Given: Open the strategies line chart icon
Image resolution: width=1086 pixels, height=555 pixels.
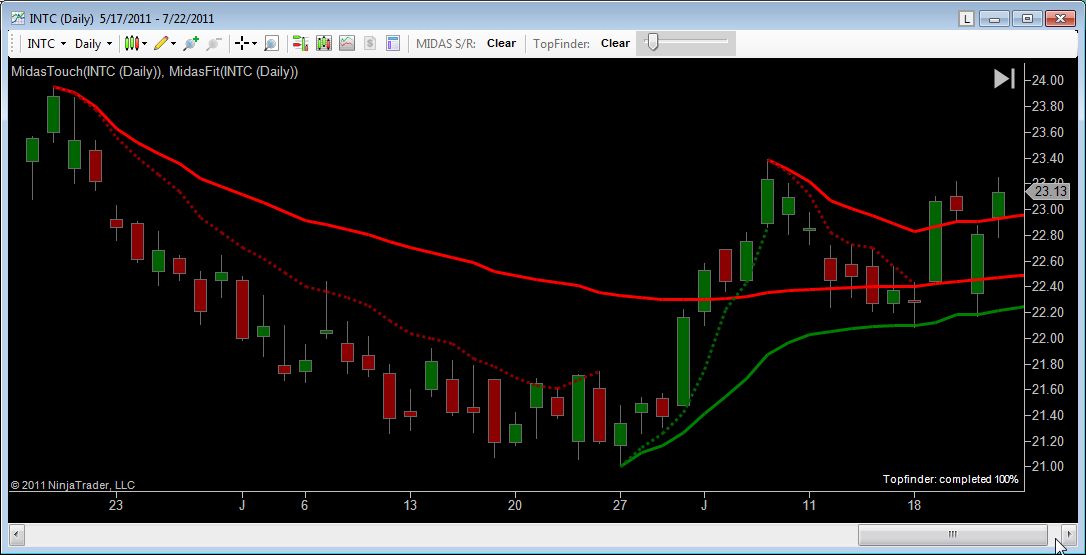Looking at the screenshot, I should point(347,43).
